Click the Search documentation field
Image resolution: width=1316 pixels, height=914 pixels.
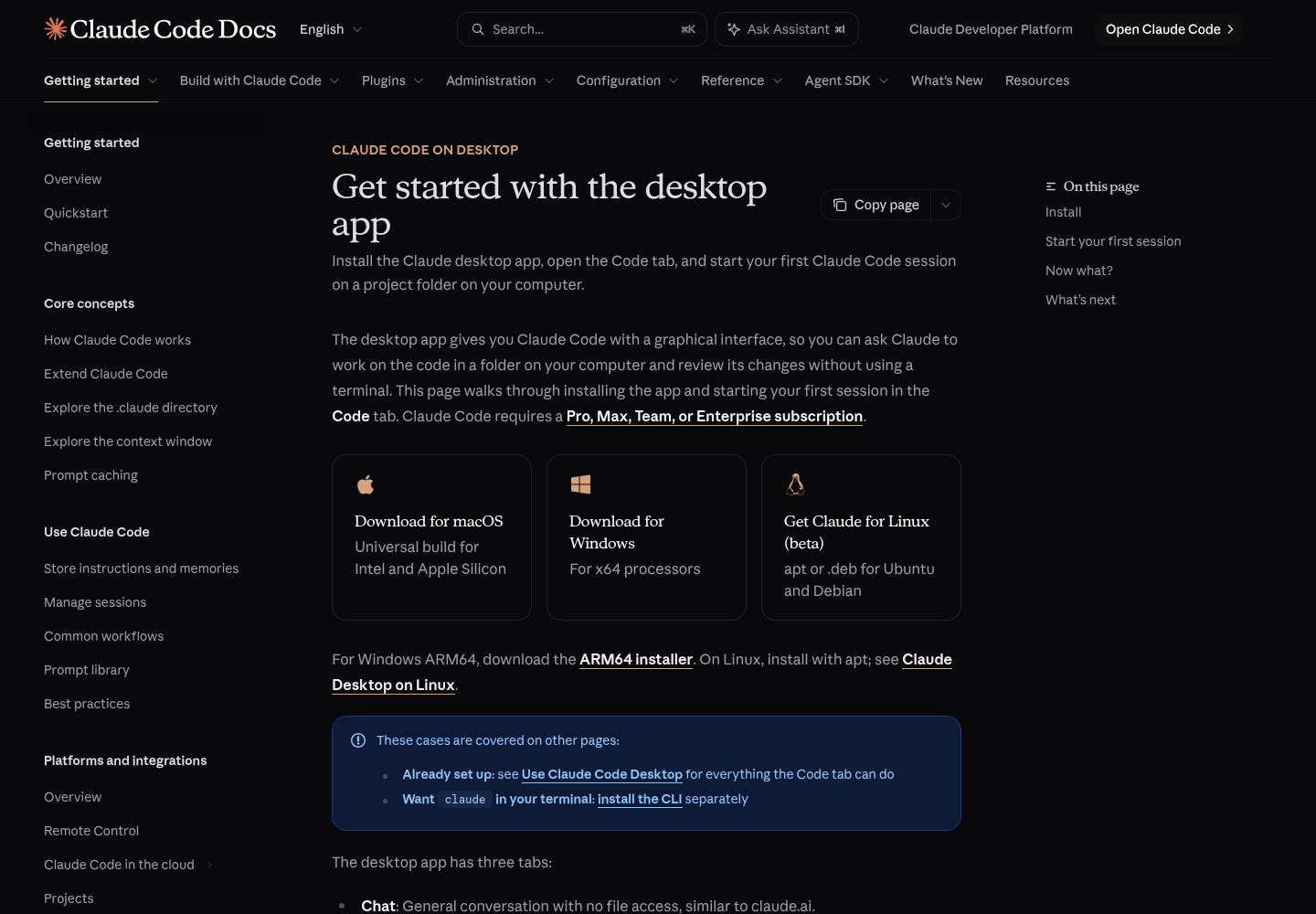pos(581,29)
